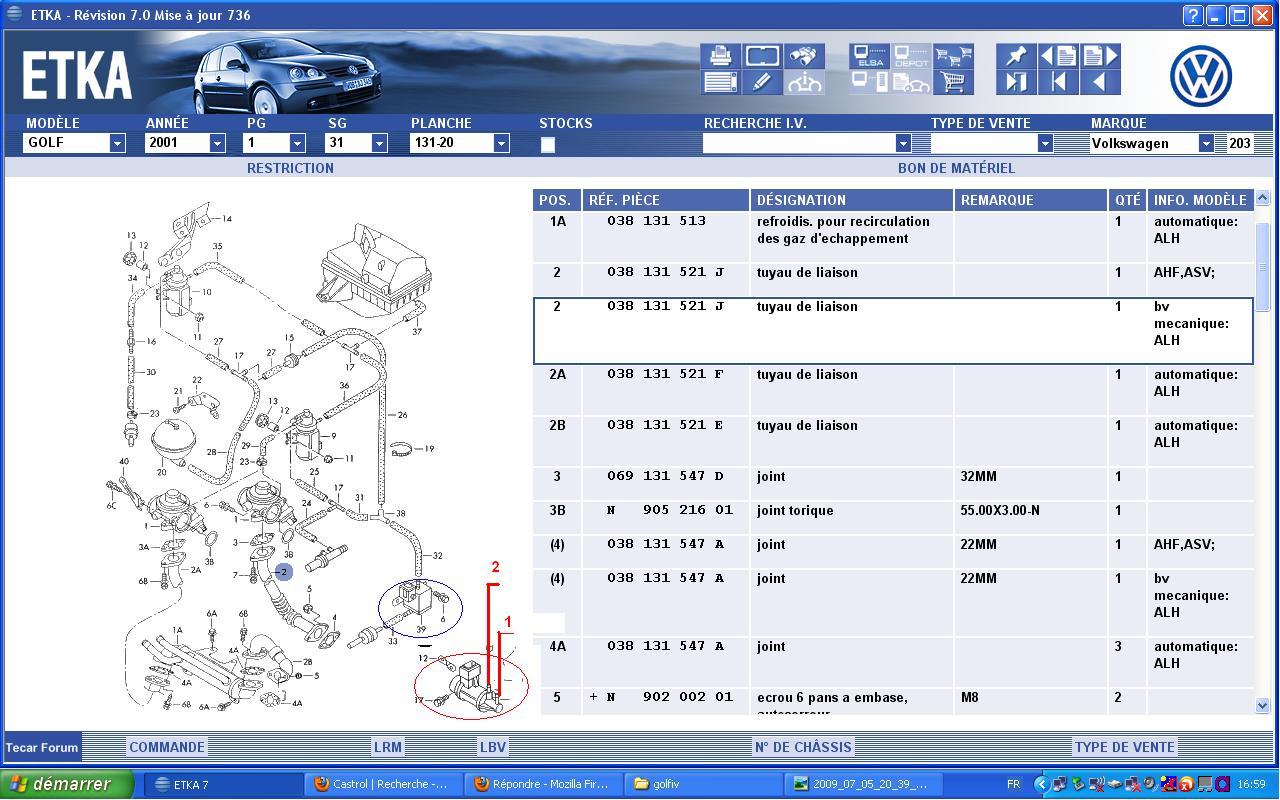The image size is (1280, 800).
Task: Click the single shopping cart icon
Action: [953, 82]
